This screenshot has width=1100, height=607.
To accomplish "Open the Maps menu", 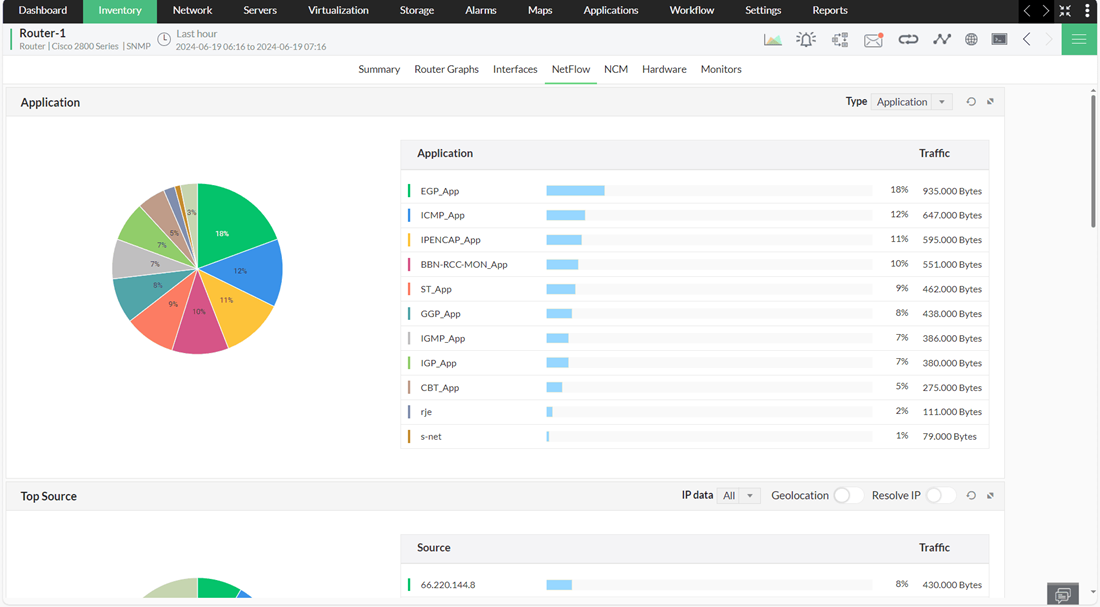I will point(539,11).
